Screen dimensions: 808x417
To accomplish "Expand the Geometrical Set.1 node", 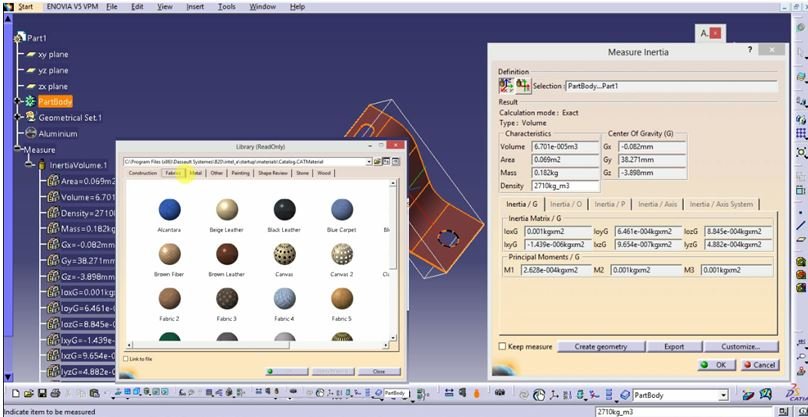I will [19, 117].
